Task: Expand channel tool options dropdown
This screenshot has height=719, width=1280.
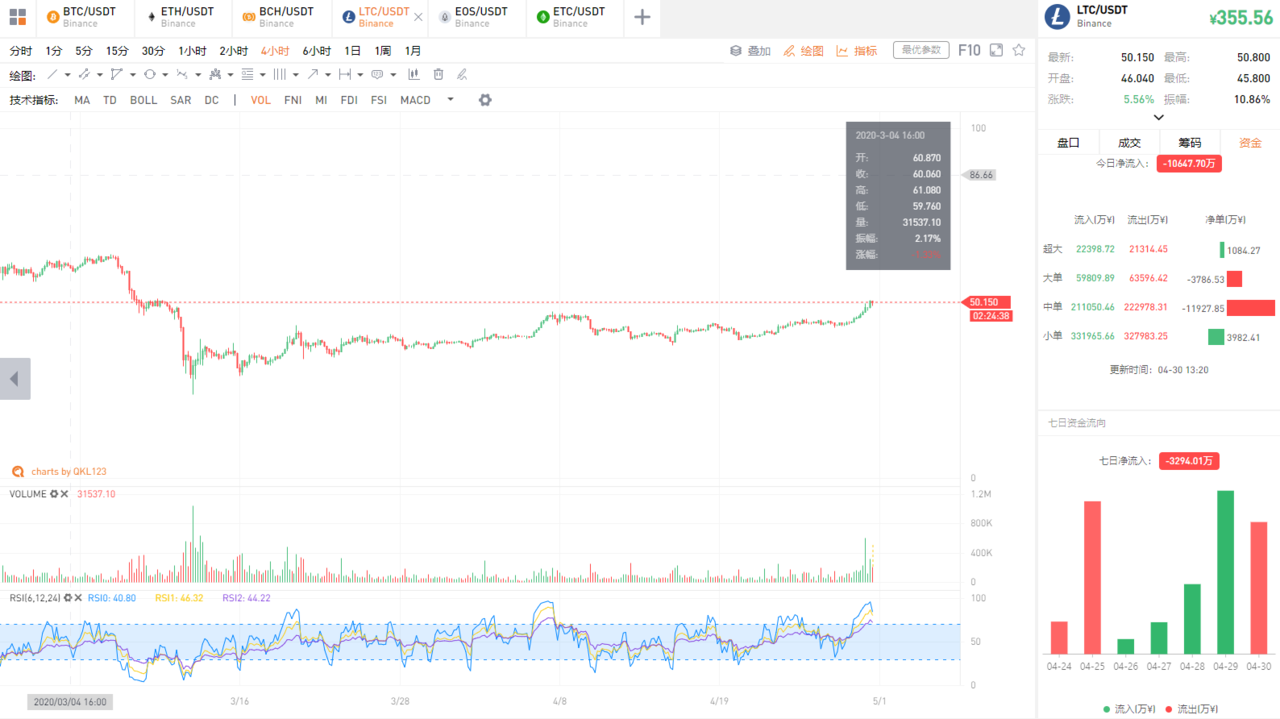Action: 99,75
